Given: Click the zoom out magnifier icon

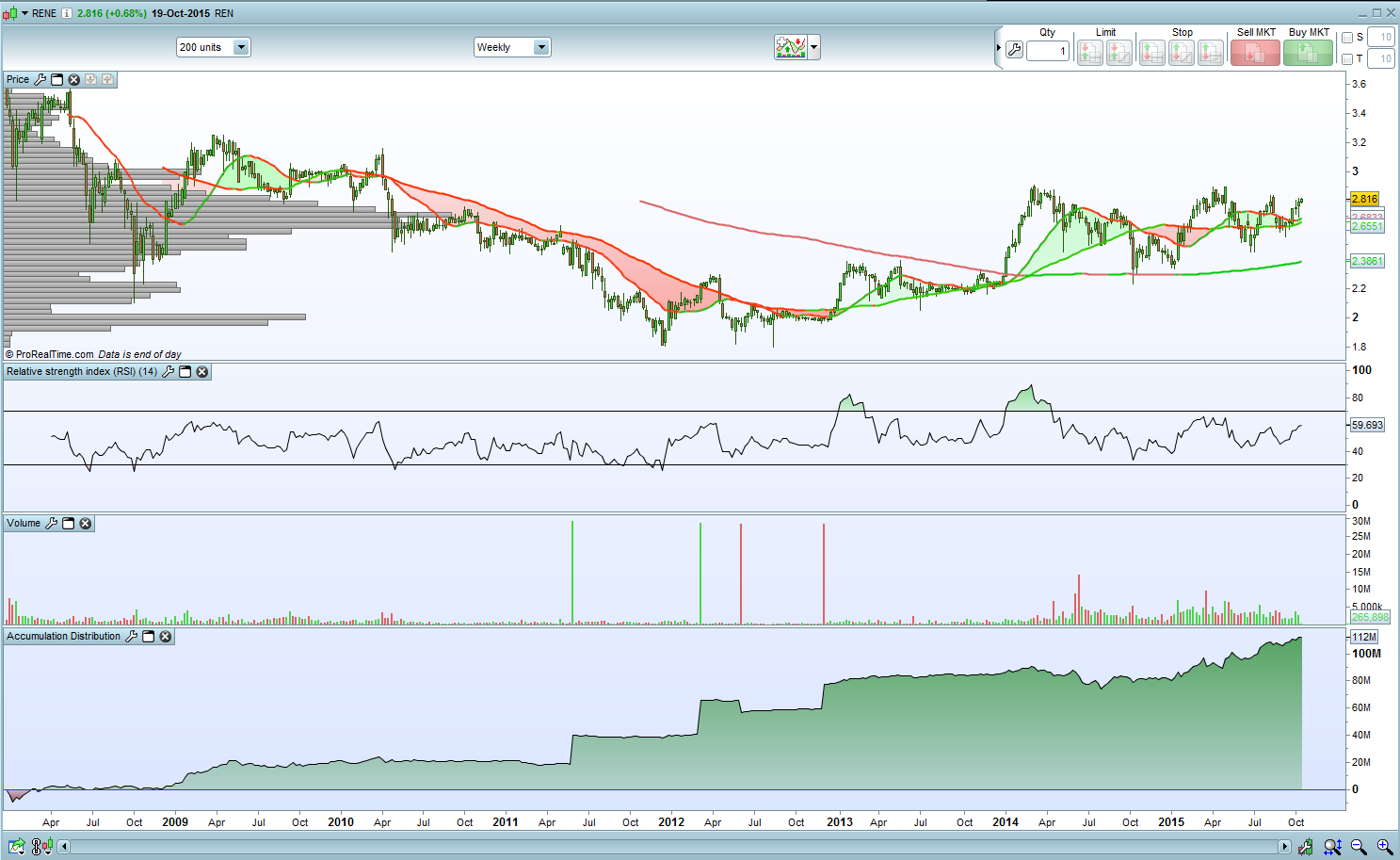Looking at the screenshot, I should 1358,847.
